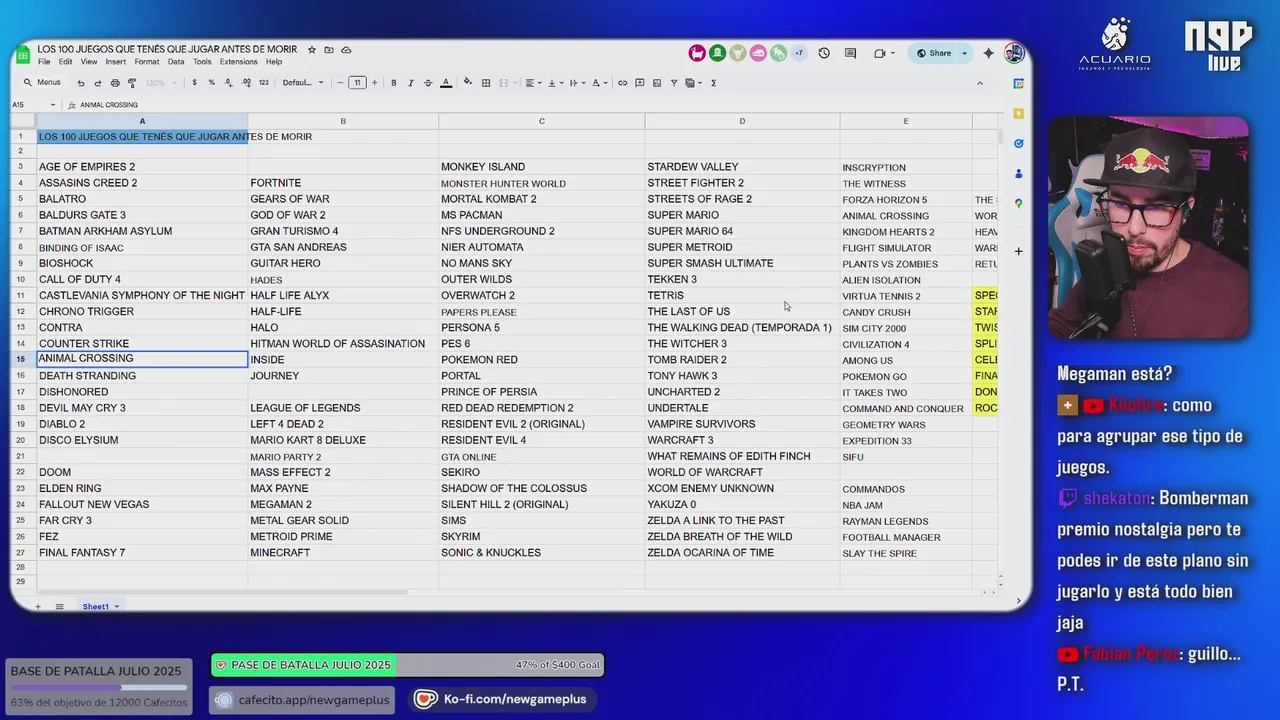Viewport: 1280px width, 720px height.
Task: Open the Sheet1 tab options arrow
Action: 116,607
